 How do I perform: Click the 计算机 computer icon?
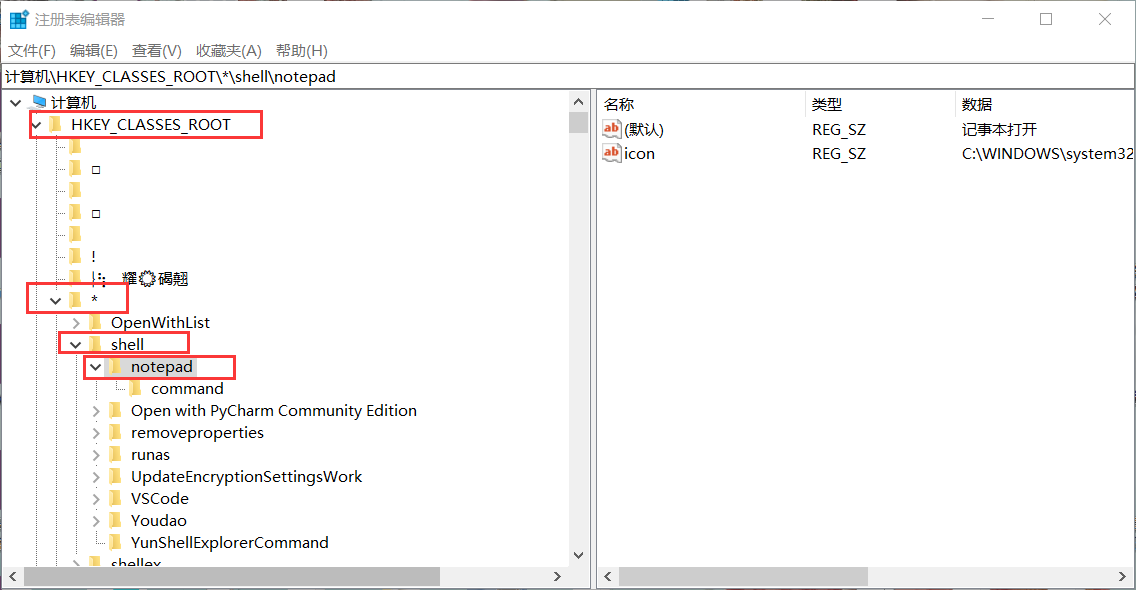point(38,102)
